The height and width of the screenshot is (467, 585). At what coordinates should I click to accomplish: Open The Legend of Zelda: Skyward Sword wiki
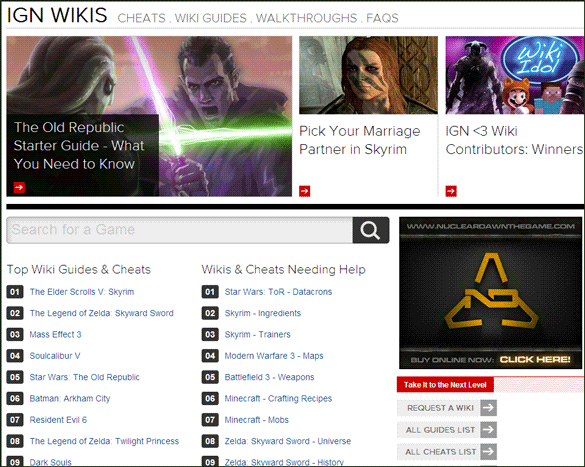tap(101, 313)
